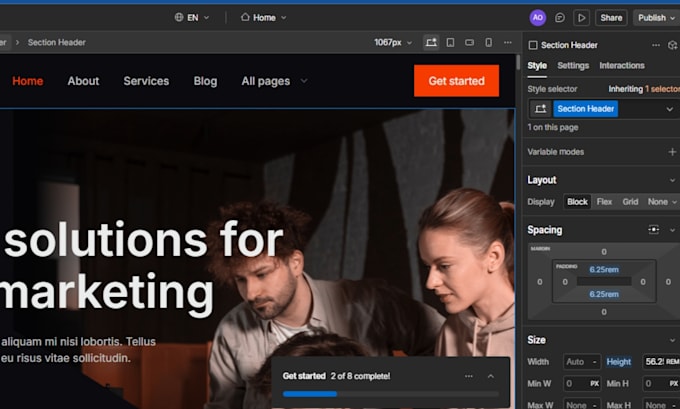Edit the top margin value 0

tap(604, 252)
